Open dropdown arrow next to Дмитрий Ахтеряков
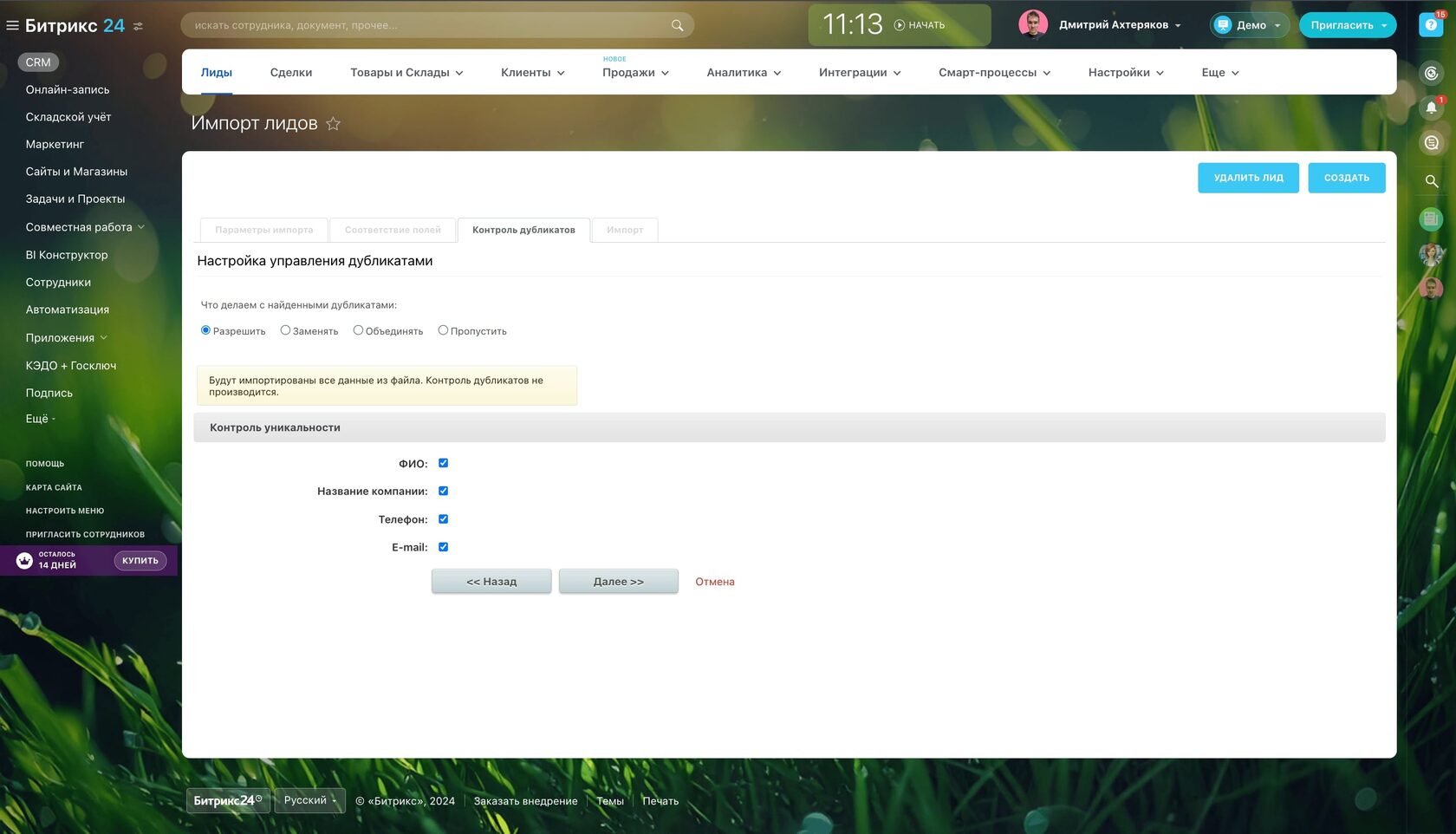This screenshot has height=834, width=1456. click(x=1178, y=26)
